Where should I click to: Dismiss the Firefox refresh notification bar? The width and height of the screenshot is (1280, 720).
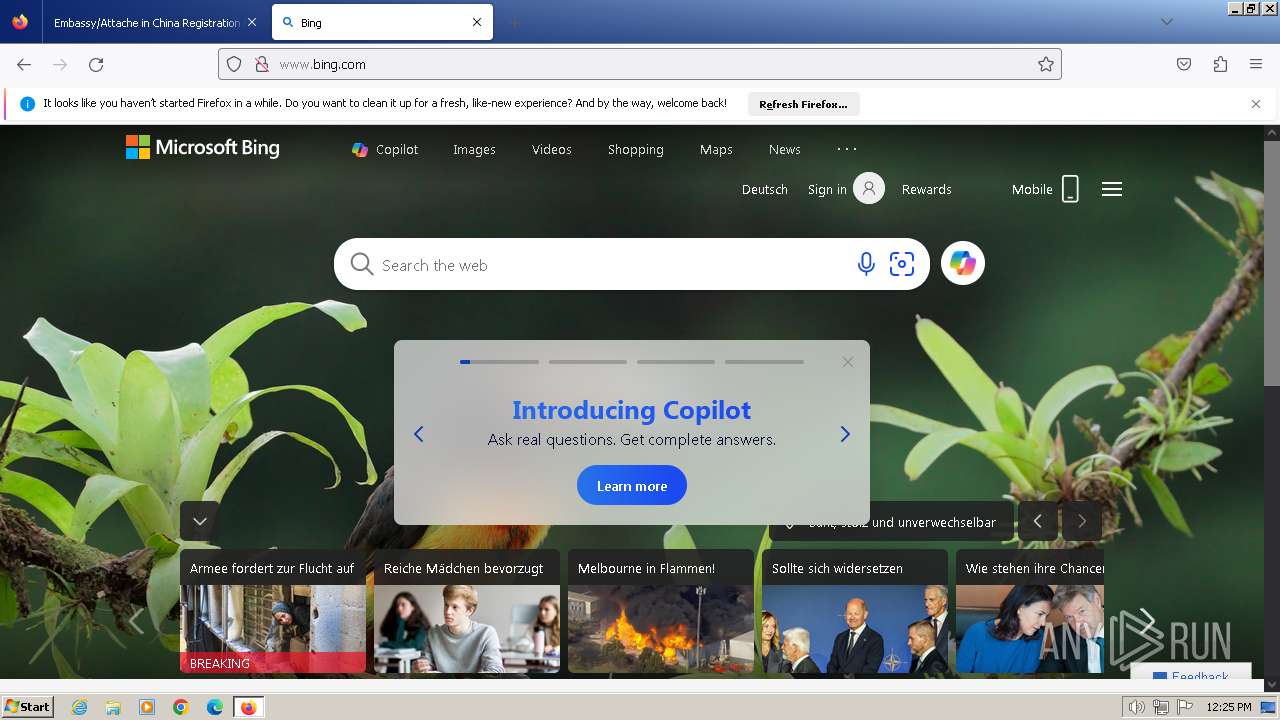pyautogui.click(x=1256, y=103)
